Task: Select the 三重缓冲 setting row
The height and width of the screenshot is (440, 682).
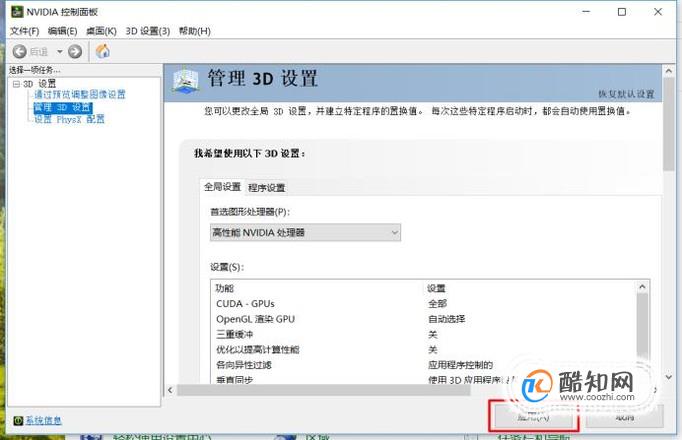Action: click(x=425, y=334)
